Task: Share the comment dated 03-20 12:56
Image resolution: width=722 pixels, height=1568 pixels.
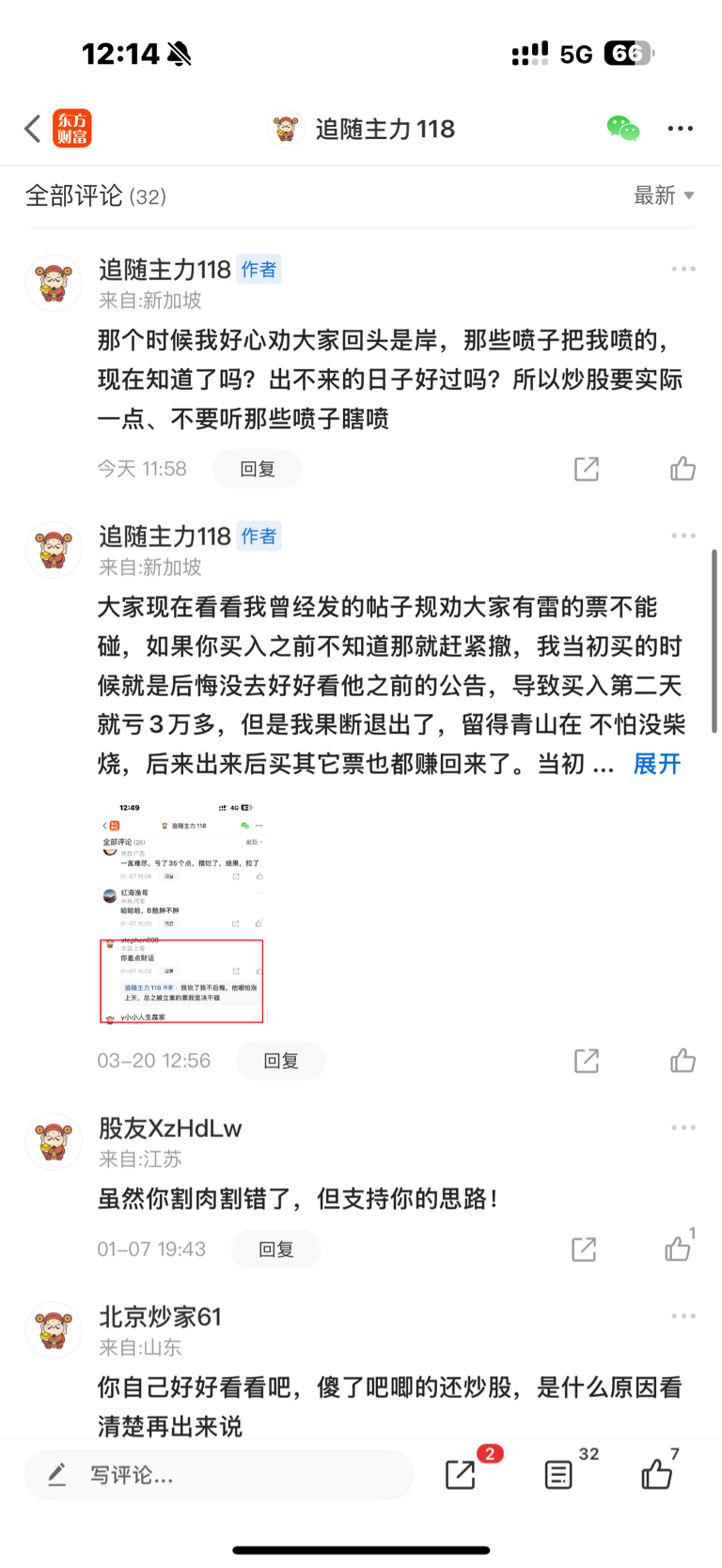Action: (x=587, y=1061)
